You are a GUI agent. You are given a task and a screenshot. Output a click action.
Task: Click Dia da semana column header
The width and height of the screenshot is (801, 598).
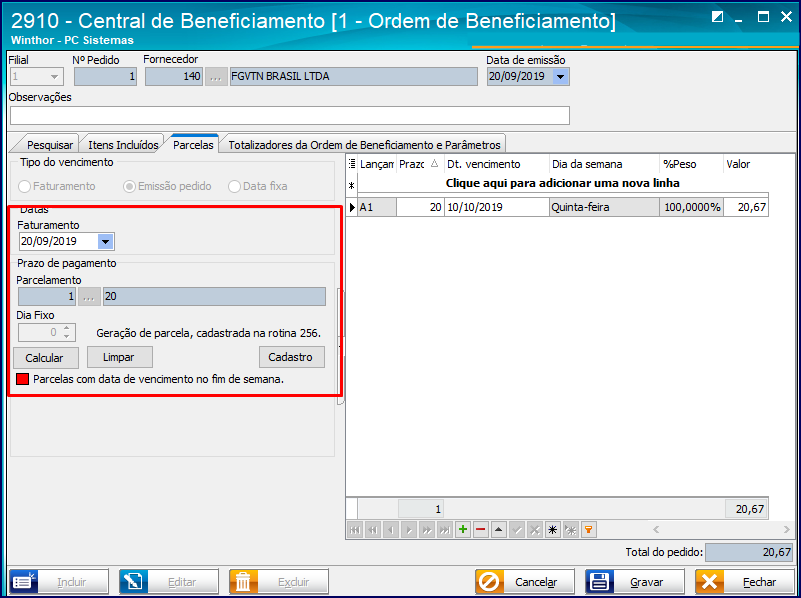604,164
